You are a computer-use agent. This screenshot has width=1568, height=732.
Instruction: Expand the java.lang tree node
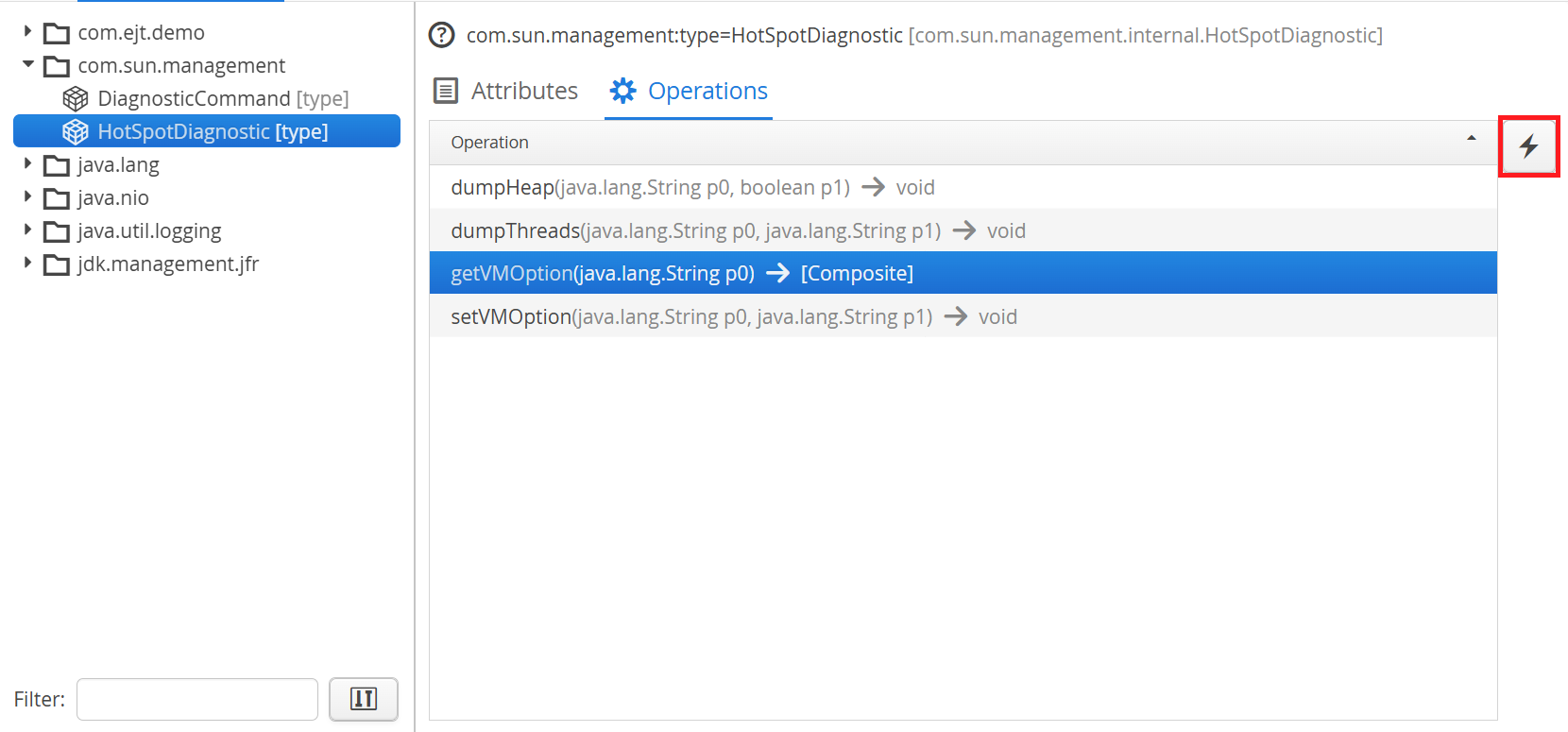27,164
